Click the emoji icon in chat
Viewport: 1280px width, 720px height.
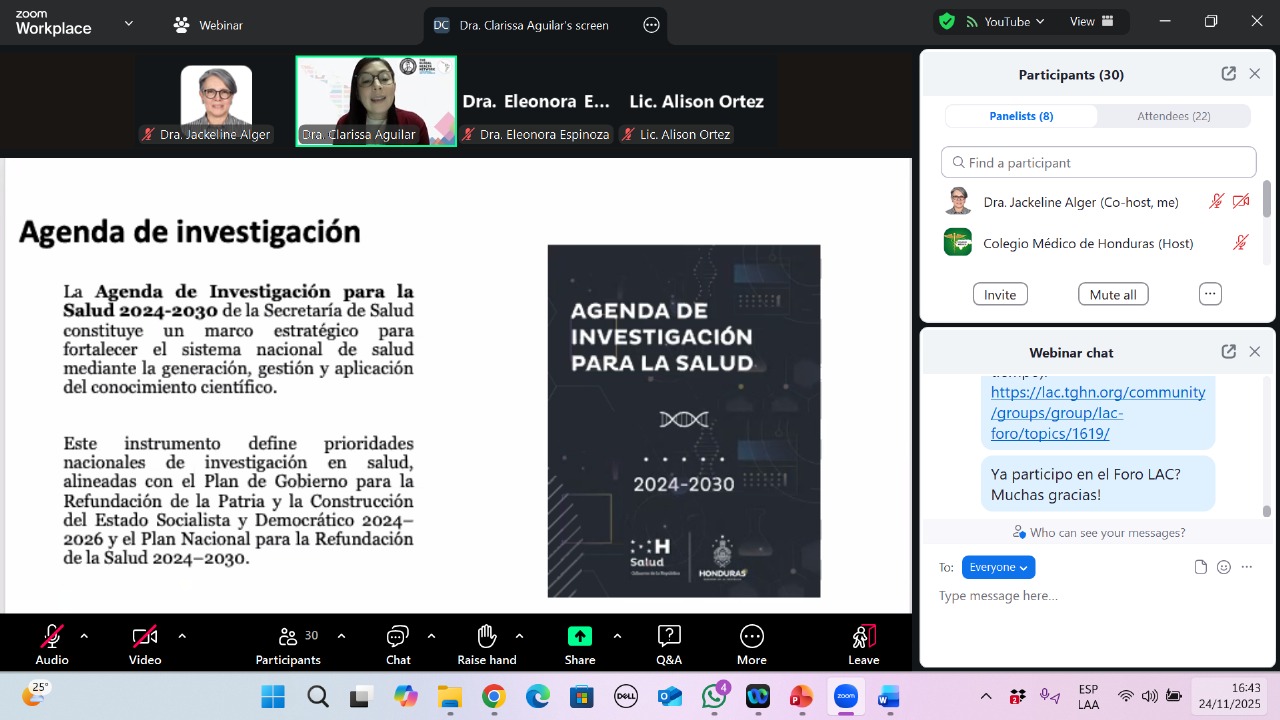(1224, 567)
